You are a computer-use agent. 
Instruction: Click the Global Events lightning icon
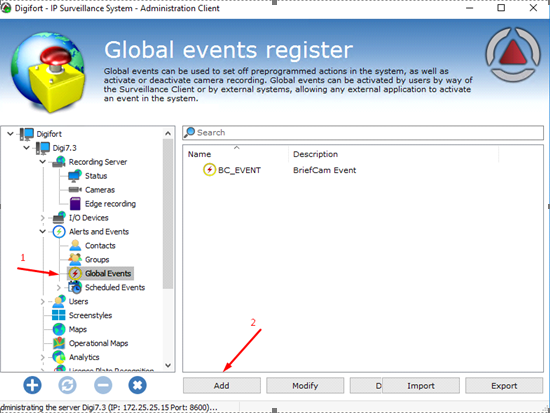point(75,273)
